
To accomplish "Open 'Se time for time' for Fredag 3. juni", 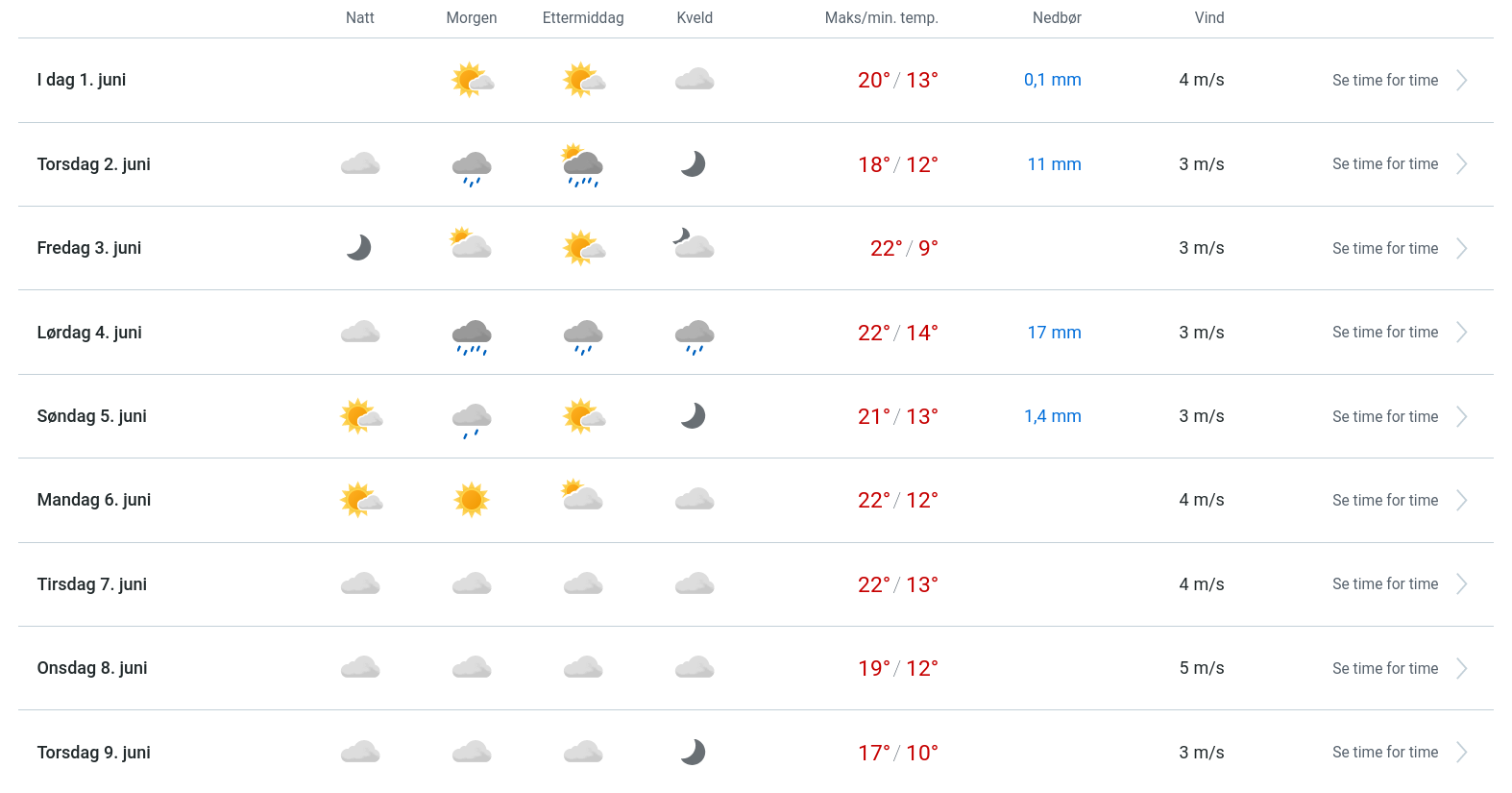I will click(1384, 248).
